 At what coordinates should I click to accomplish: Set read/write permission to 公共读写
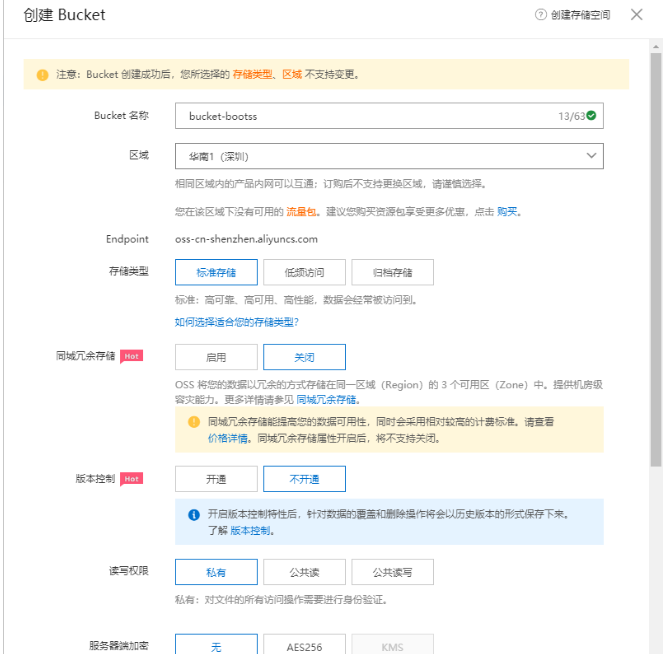pos(393,572)
